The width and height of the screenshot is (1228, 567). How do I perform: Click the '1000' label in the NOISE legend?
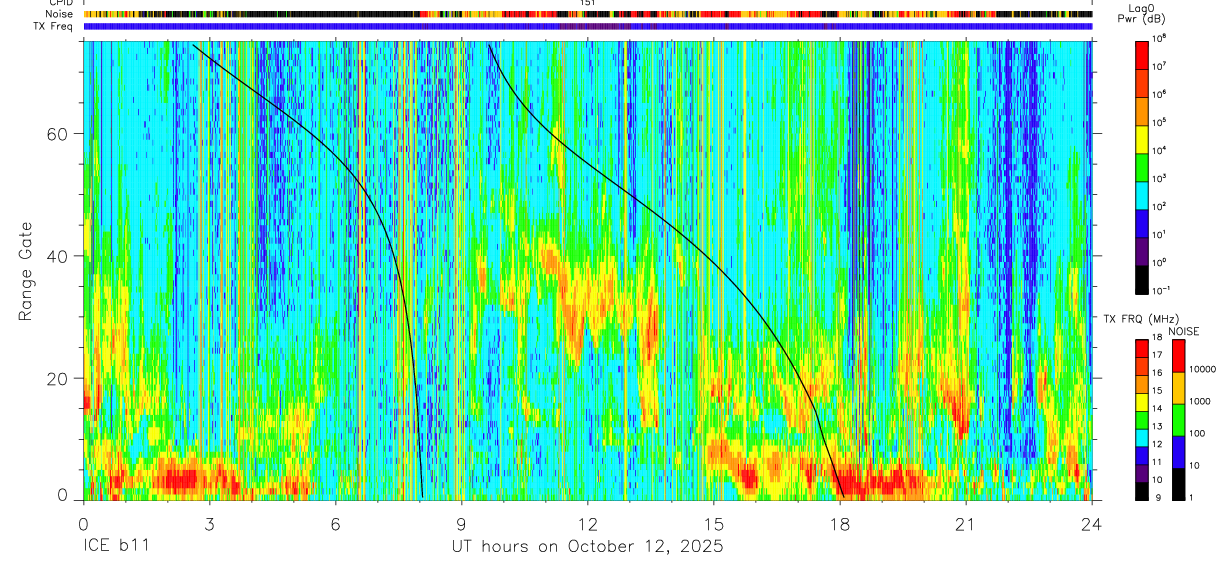(x=1200, y=401)
